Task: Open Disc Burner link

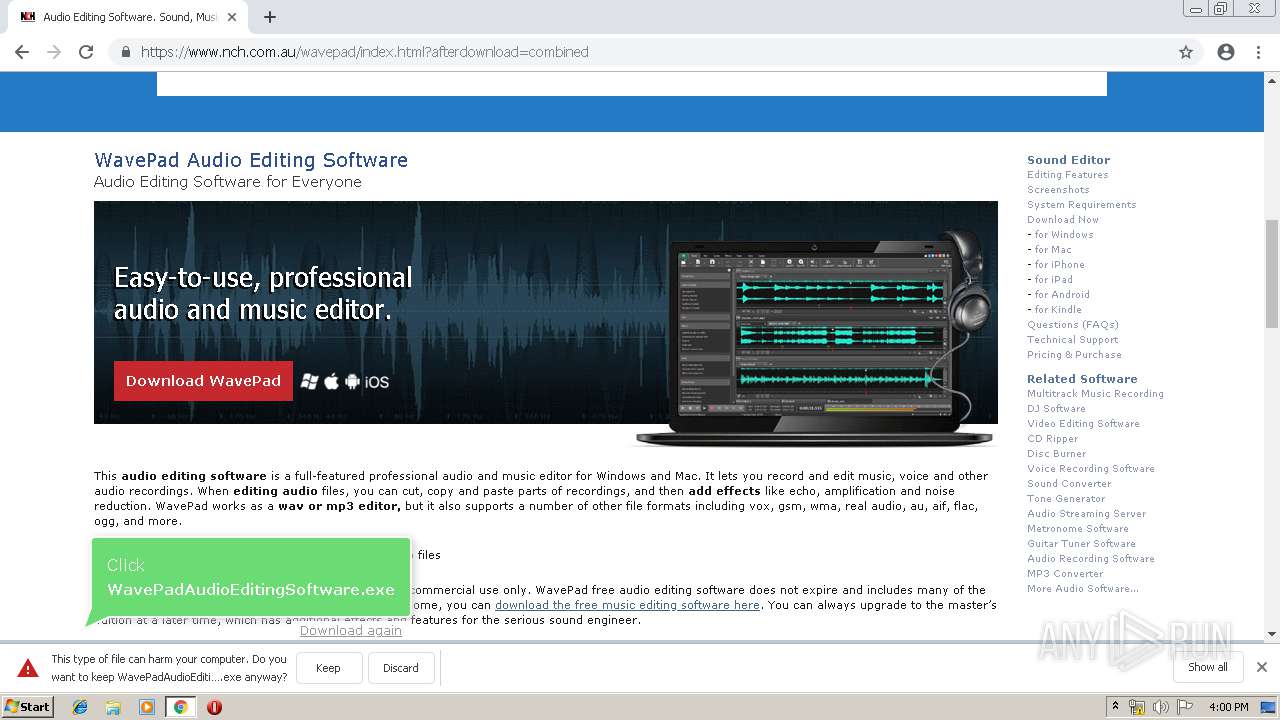Action: [x=1056, y=454]
